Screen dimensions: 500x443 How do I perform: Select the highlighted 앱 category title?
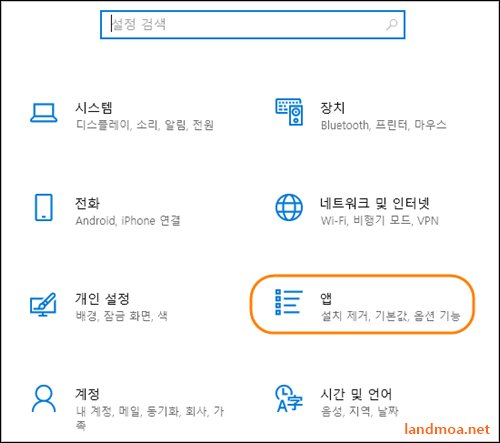click(326, 299)
